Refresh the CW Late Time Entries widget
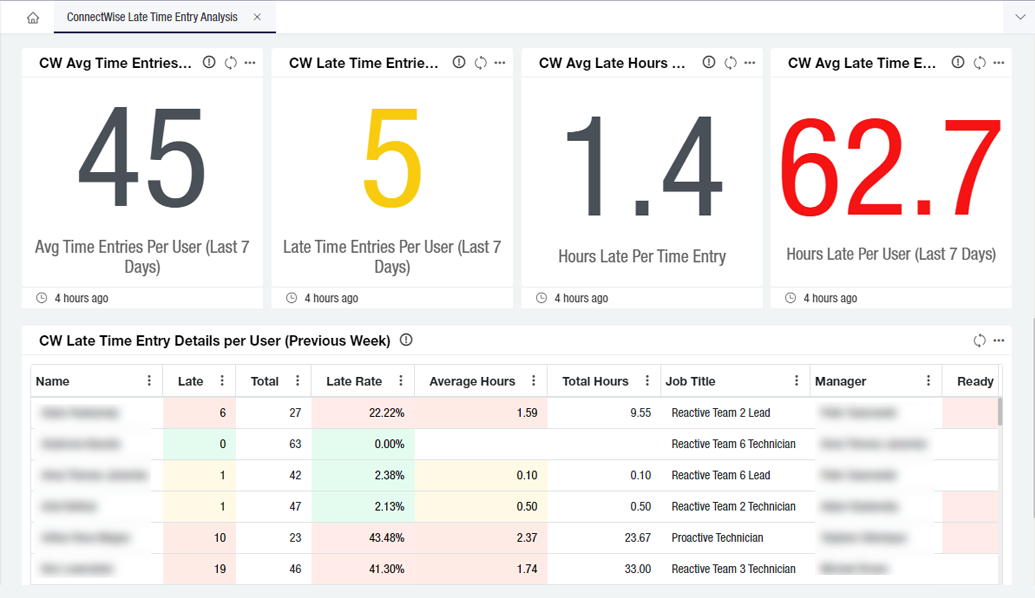This screenshot has height=598, width=1035. [481, 63]
